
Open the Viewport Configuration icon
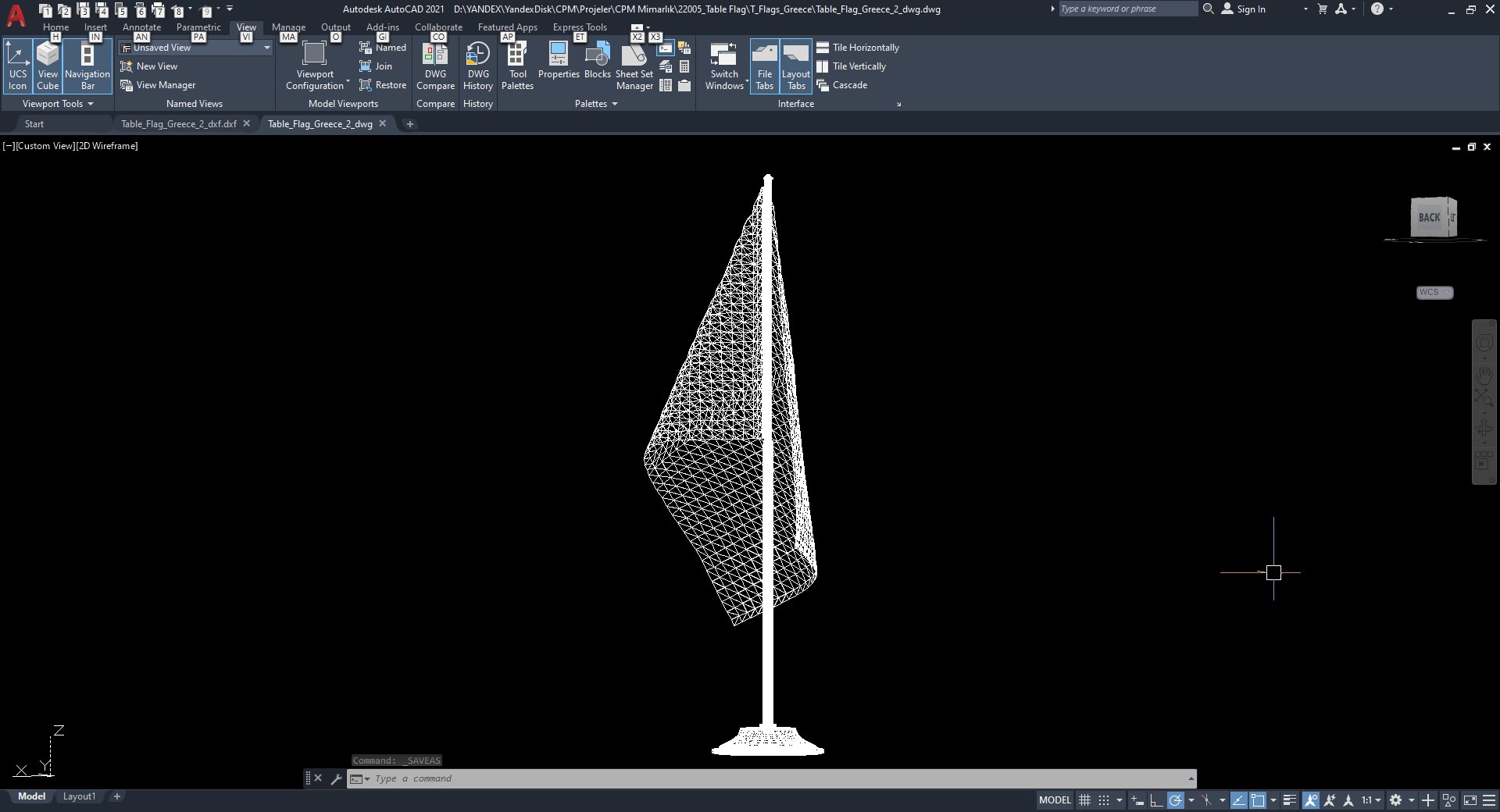pos(314,54)
